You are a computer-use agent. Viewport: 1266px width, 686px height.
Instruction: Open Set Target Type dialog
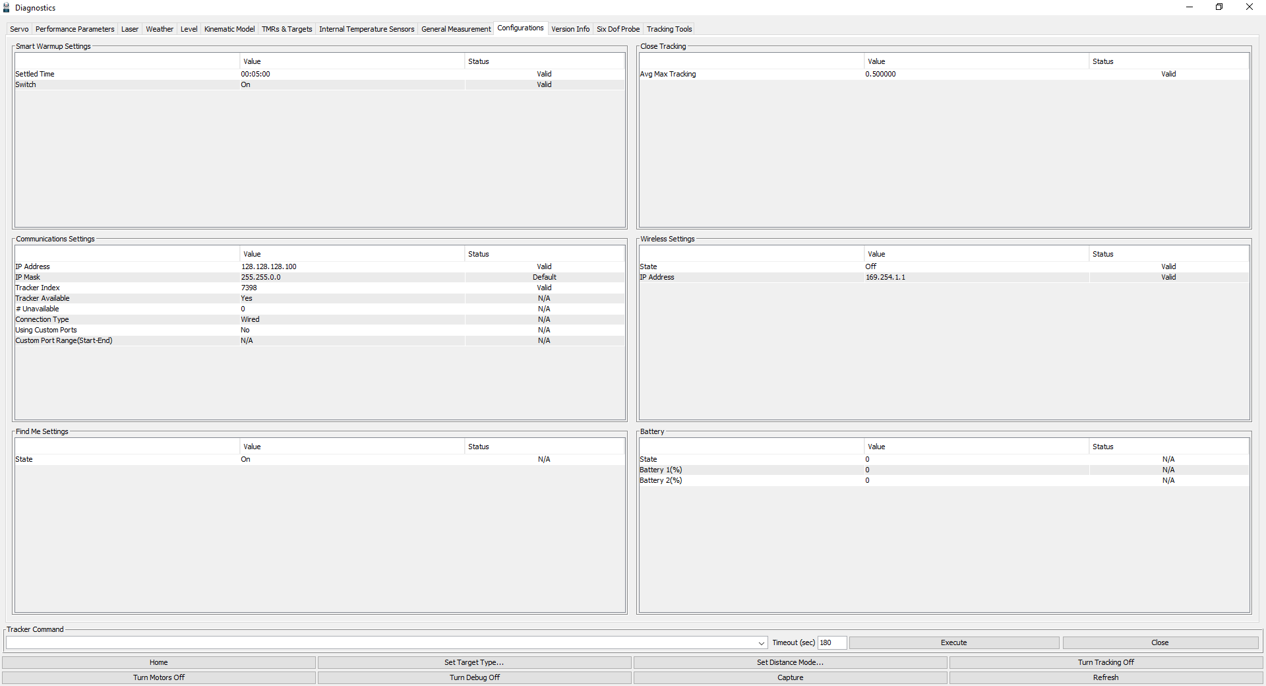pos(474,662)
